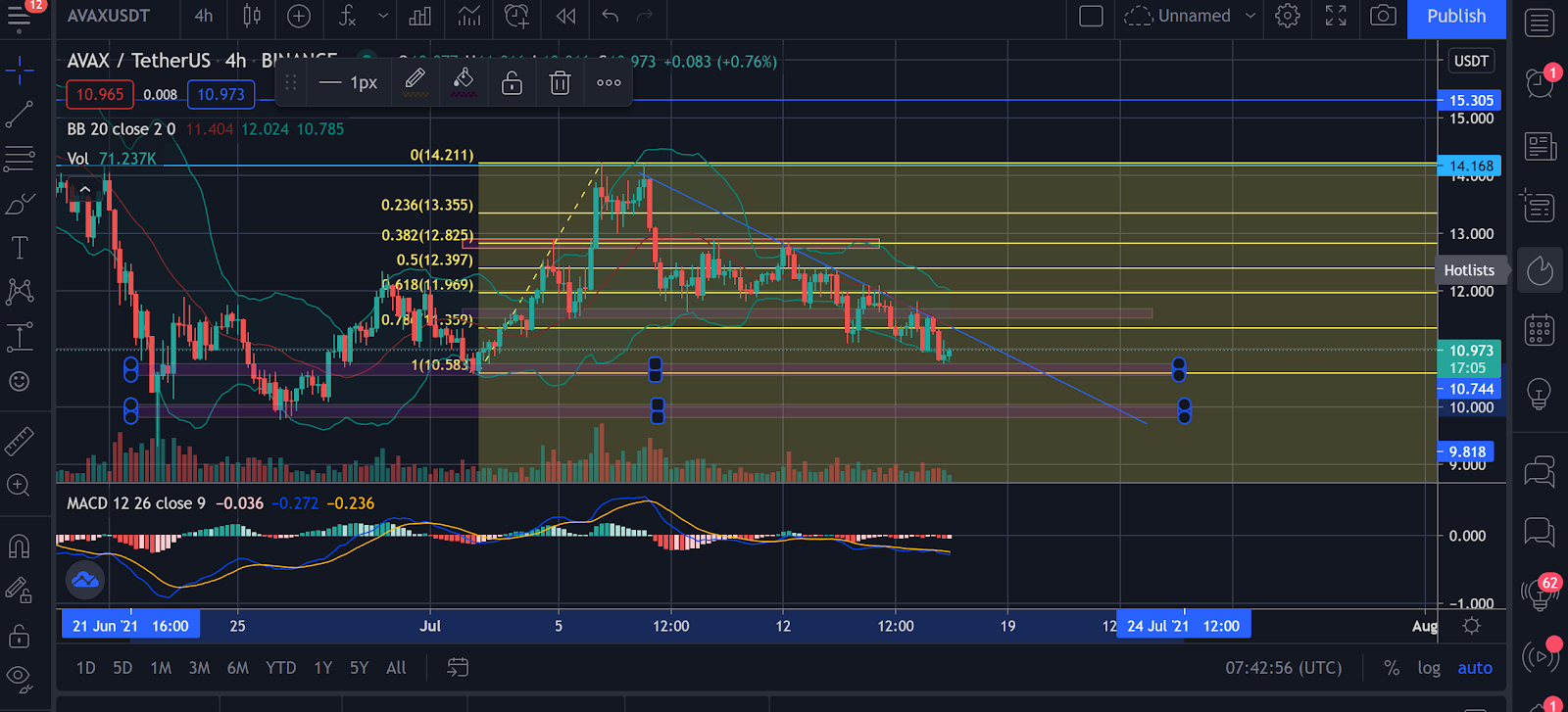
Task: Create an alert from top toolbar
Action: coord(516,16)
